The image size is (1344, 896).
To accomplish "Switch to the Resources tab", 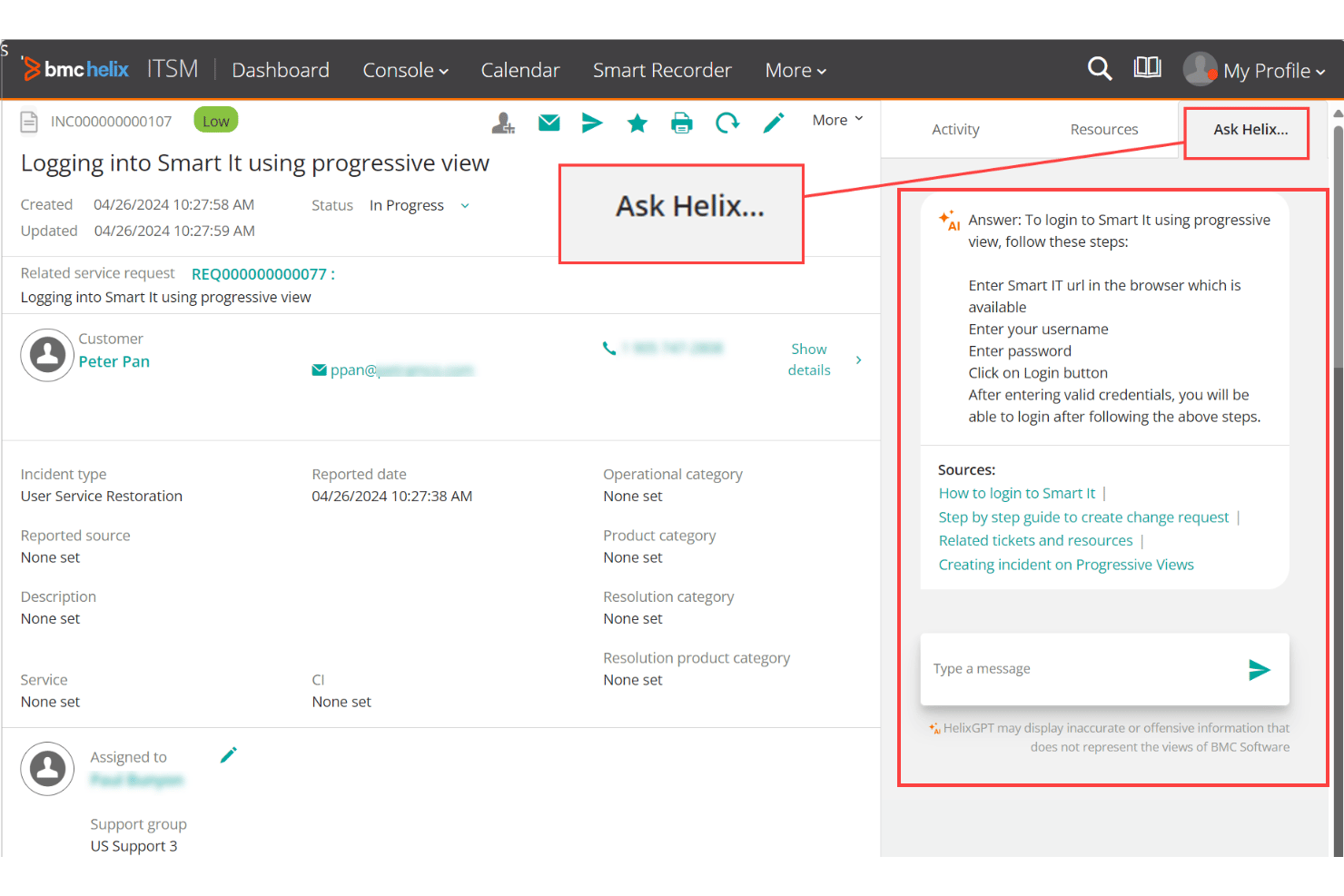I will (x=1104, y=129).
